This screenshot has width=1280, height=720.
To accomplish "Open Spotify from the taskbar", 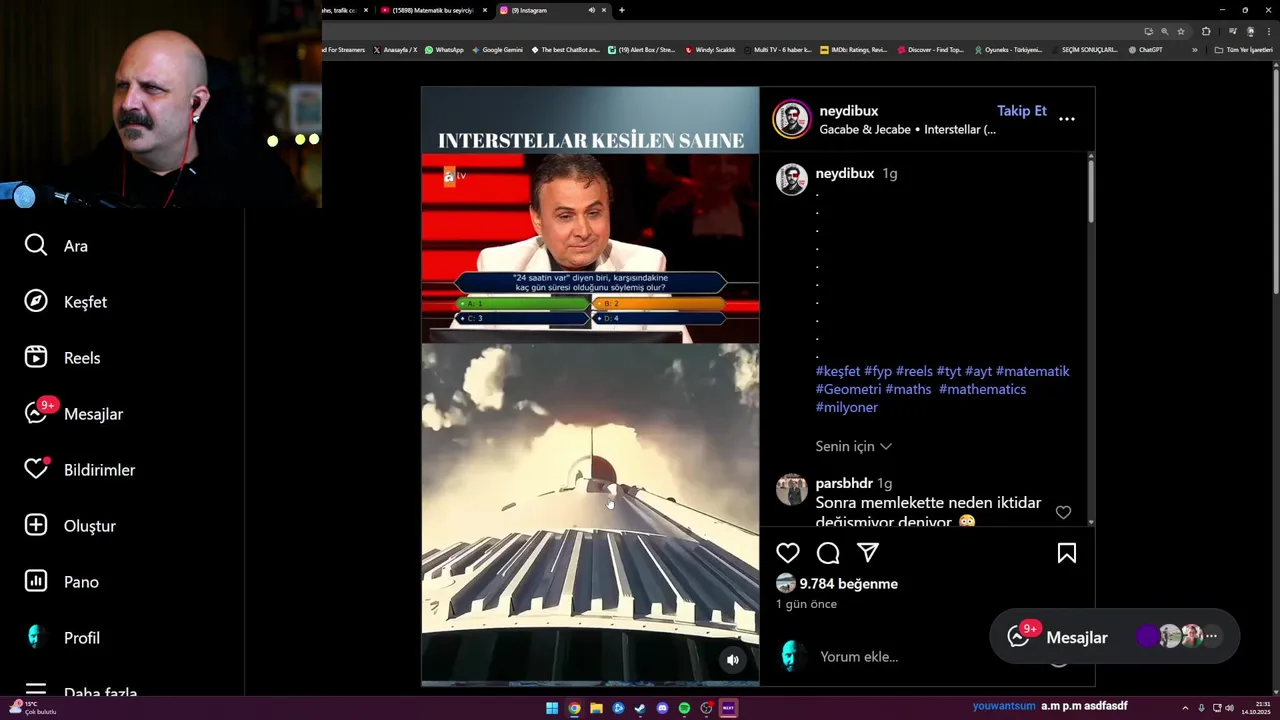I will 684,708.
